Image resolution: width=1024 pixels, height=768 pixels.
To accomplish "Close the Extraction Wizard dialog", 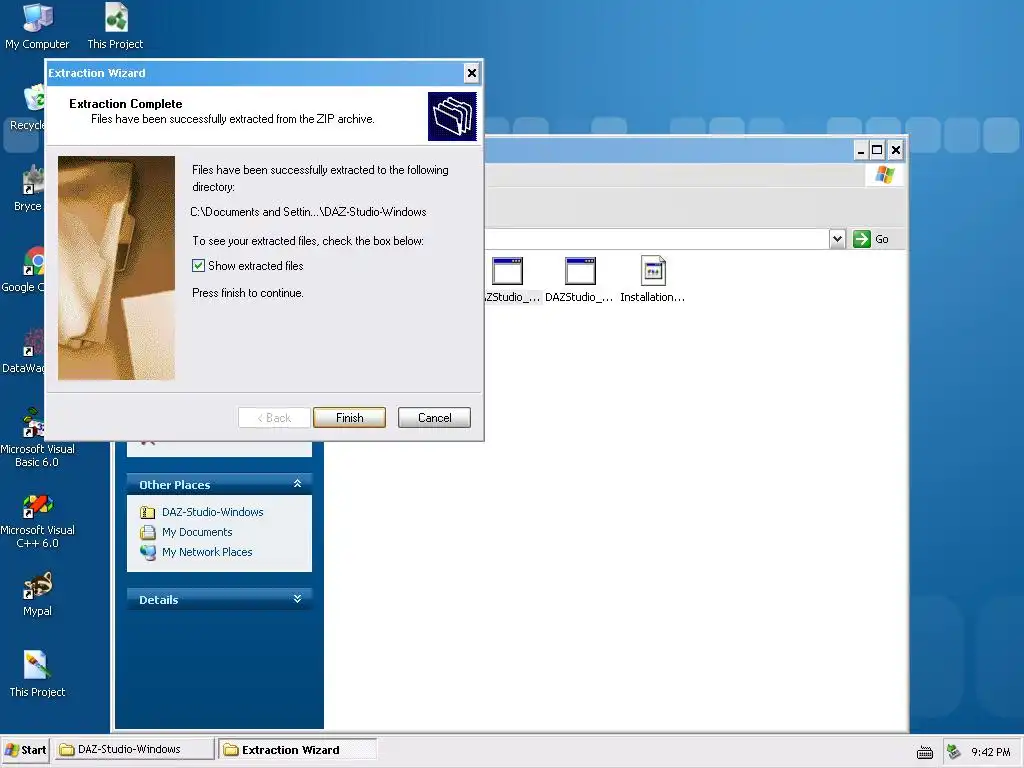I will pos(472,73).
